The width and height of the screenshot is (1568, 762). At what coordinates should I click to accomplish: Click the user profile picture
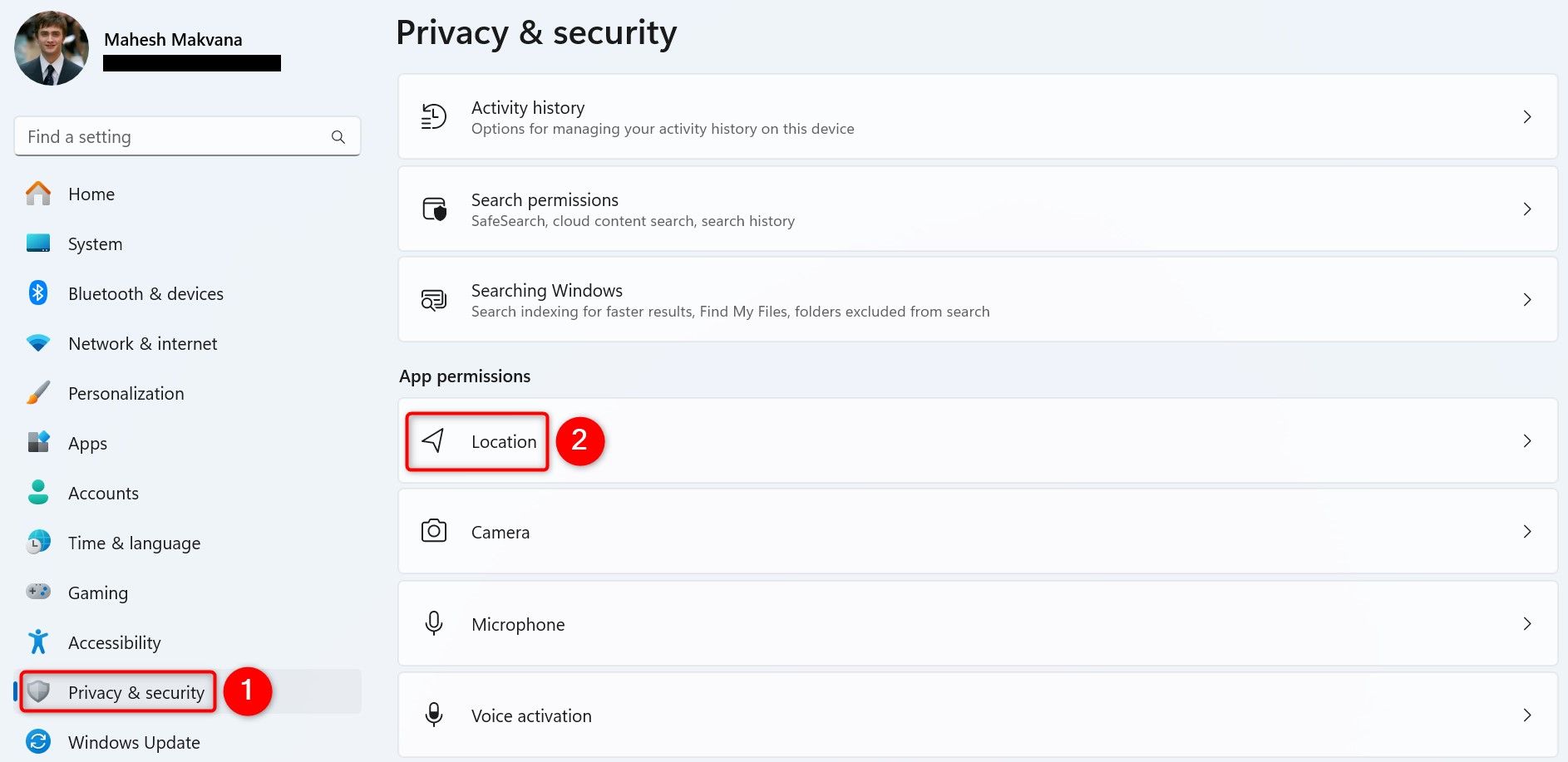(52, 48)
